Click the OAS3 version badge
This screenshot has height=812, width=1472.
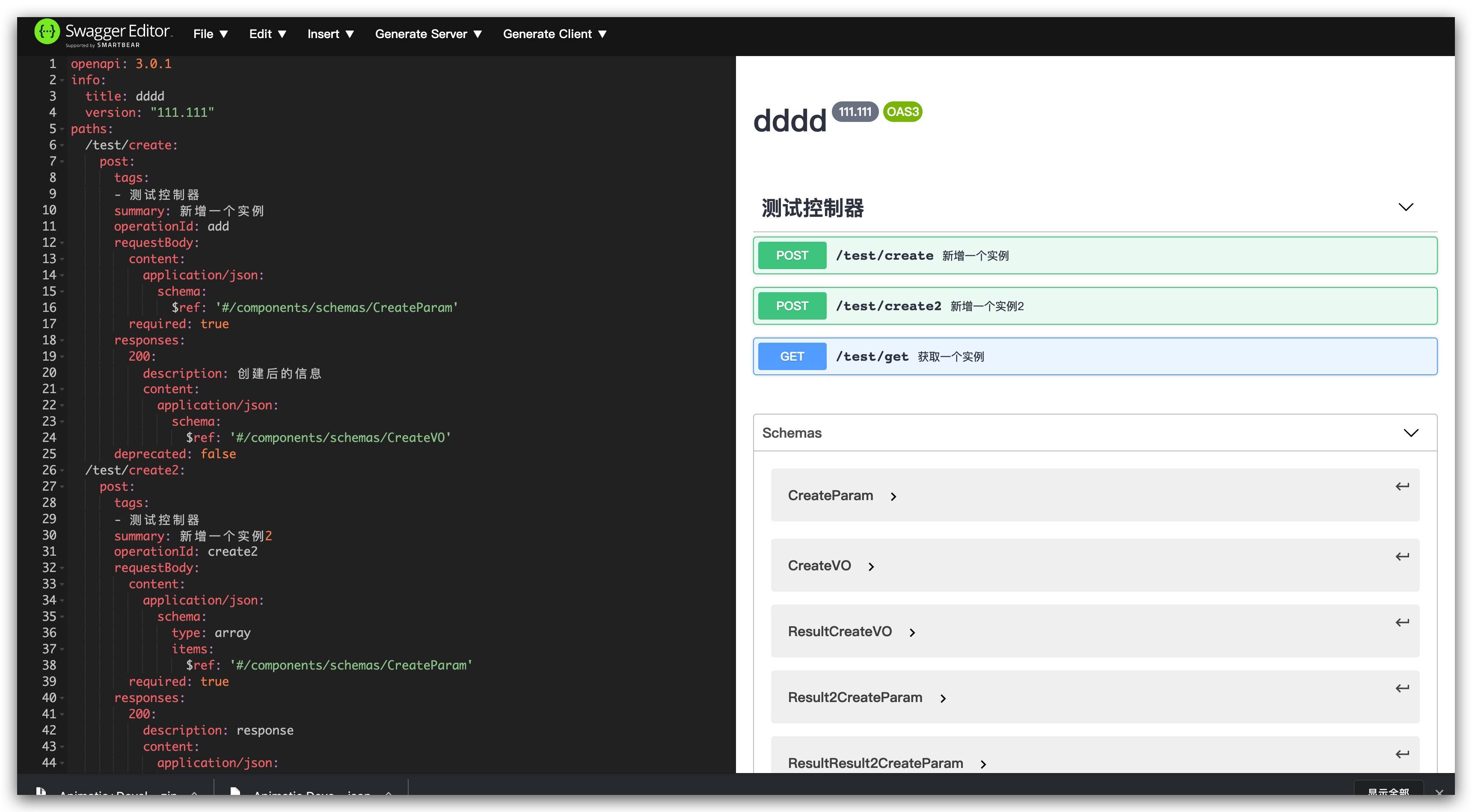(902, 112)
